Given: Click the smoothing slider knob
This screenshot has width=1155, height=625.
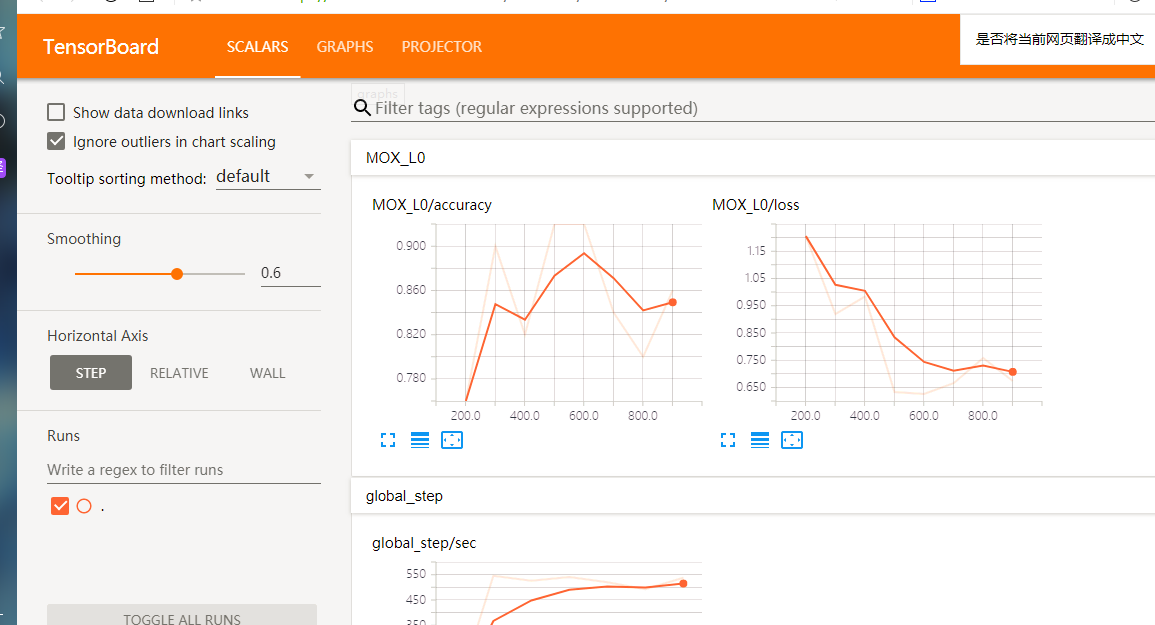Looking at the screenshot, I should pyautogui.click(x=177, y=274).
